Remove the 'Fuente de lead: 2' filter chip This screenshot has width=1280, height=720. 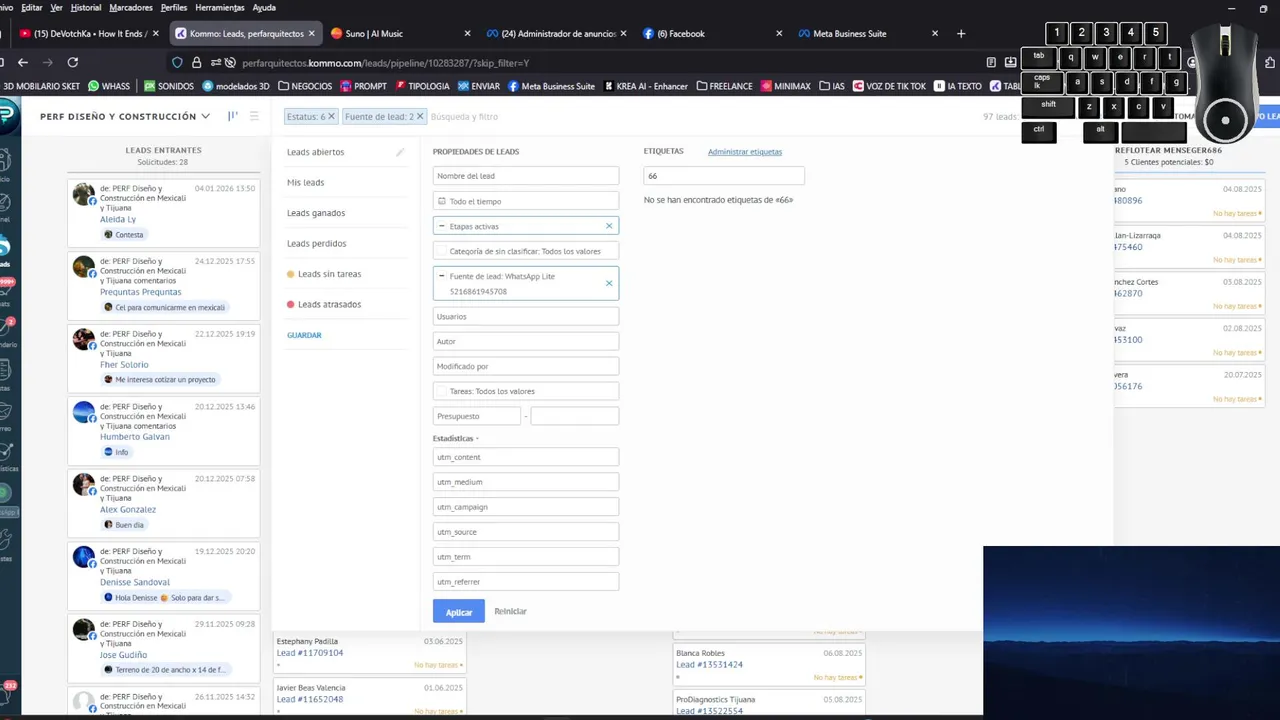click(420, 117)
